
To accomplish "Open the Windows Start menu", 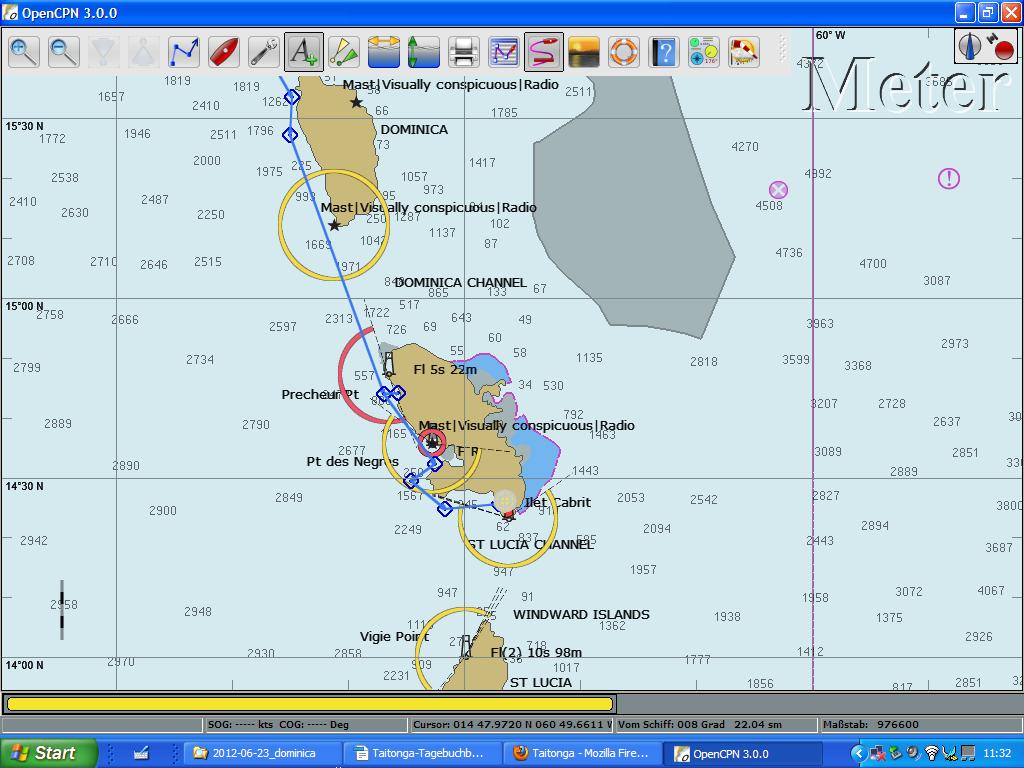I will point(49,753).
